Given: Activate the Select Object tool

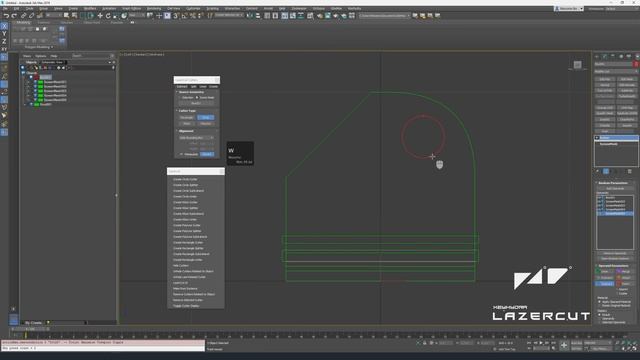Looking at the screenshot, I should 67,16.
